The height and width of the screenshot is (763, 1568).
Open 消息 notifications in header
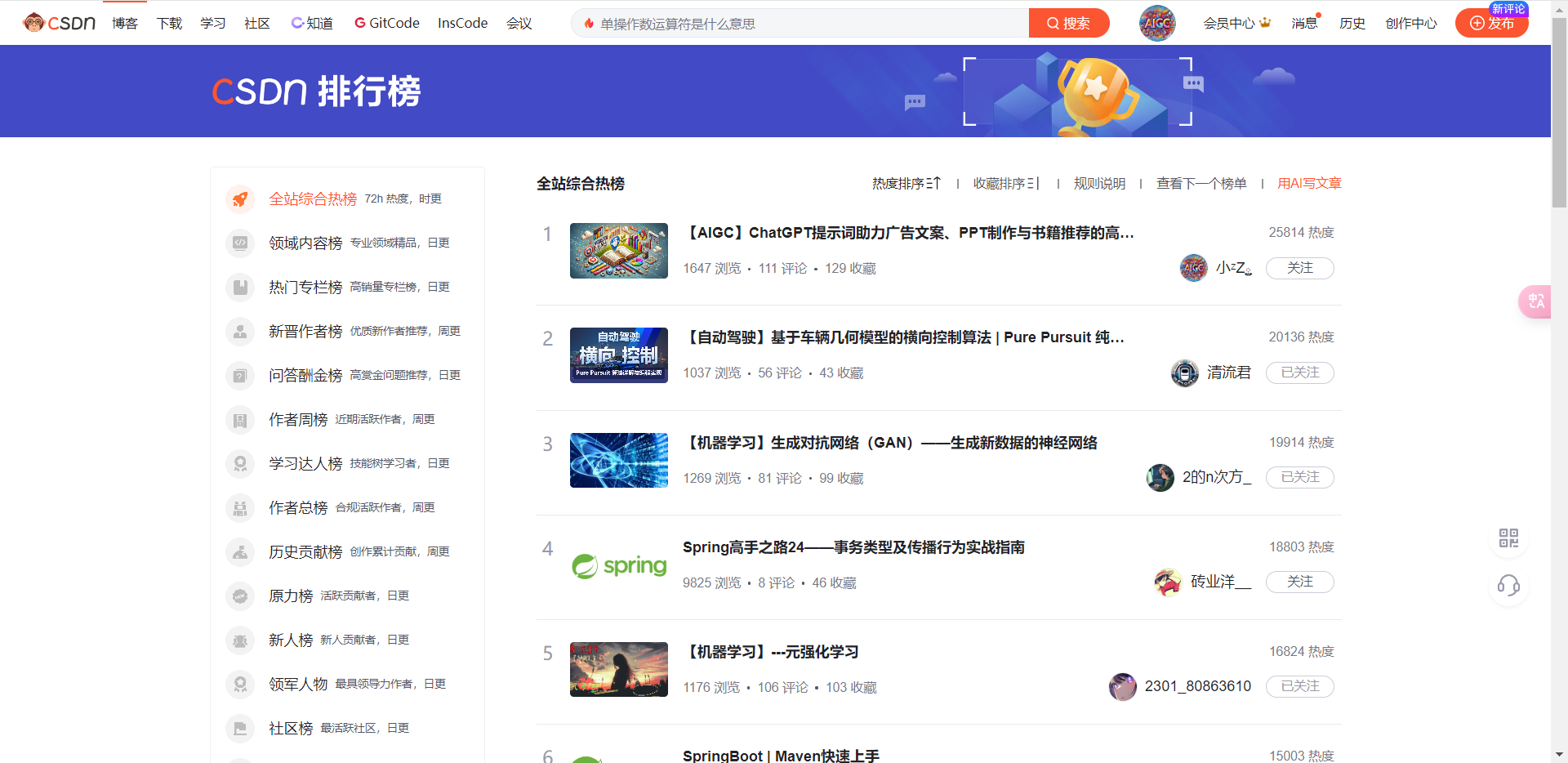tap(1305, 23)
